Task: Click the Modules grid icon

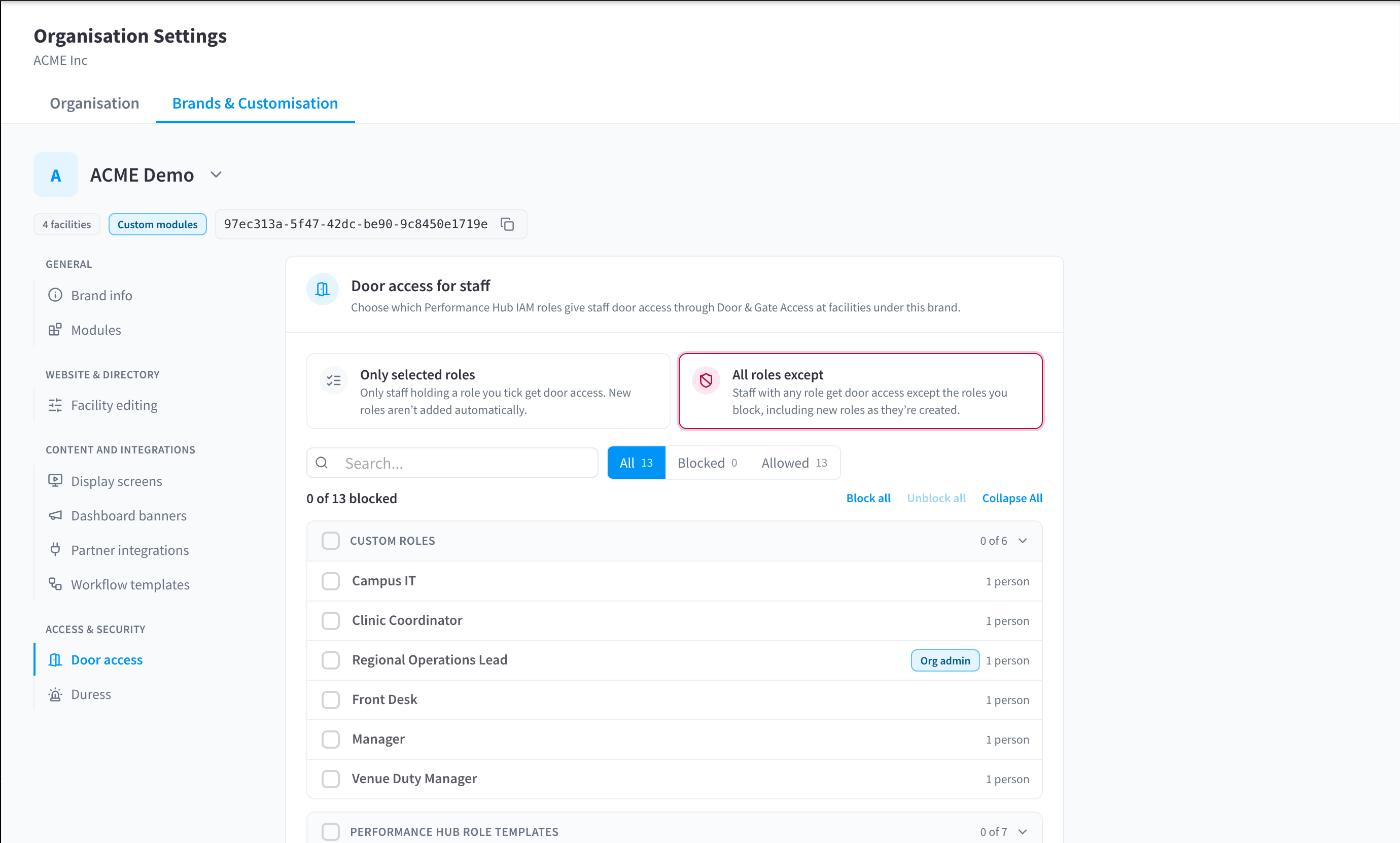Action: [x=55, y=330]
